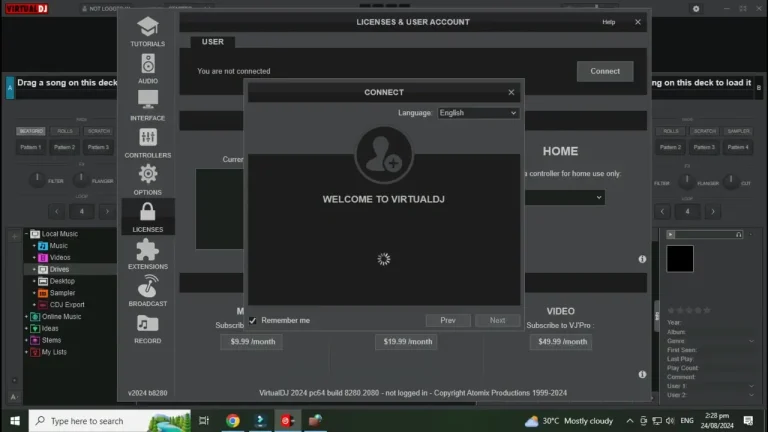Expand the Online Music folder
This screenshot has height=432, width=768.
click(x=26, y=317)
